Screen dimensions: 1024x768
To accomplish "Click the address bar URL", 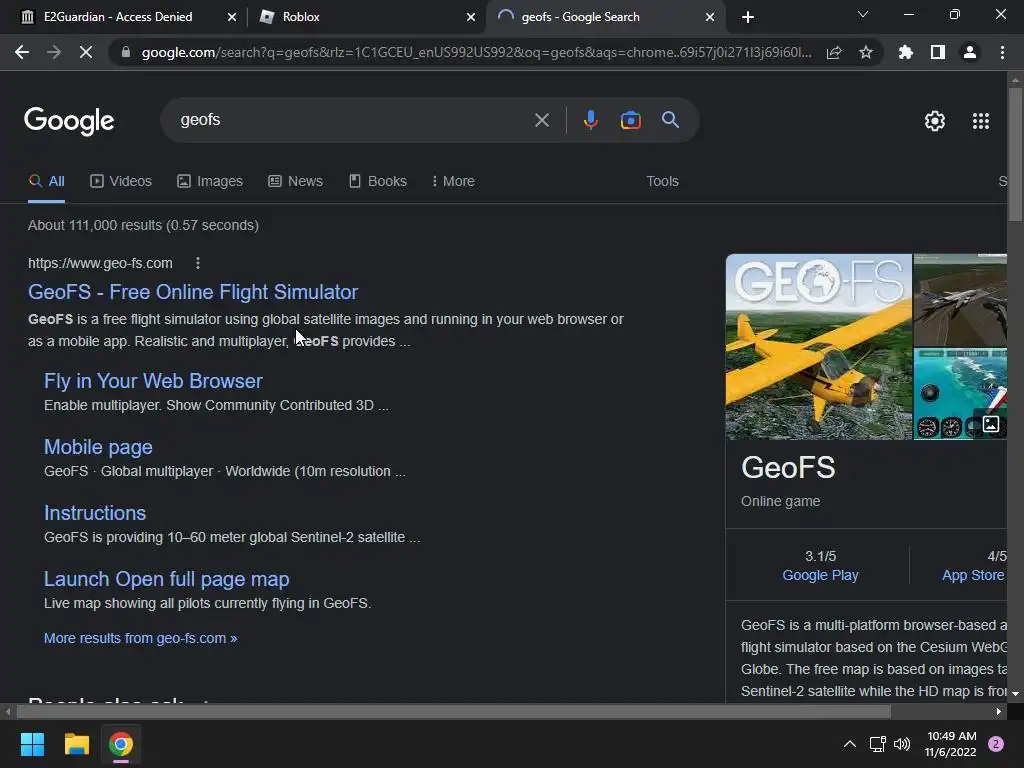I will coord(476,52).
